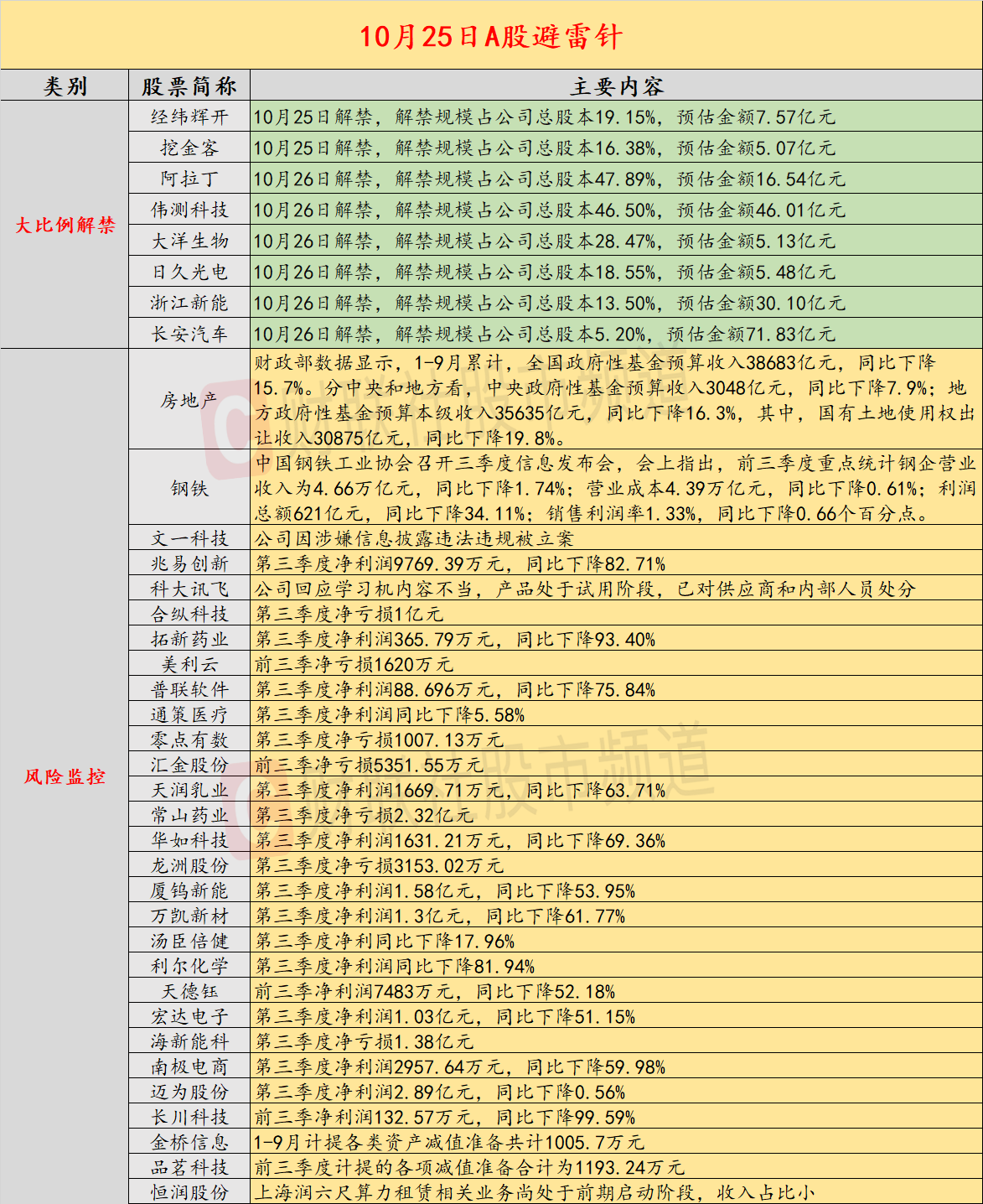Select stock name 万凯新材
This screenshot has width=983, height=1204.
tap(189, 916)
